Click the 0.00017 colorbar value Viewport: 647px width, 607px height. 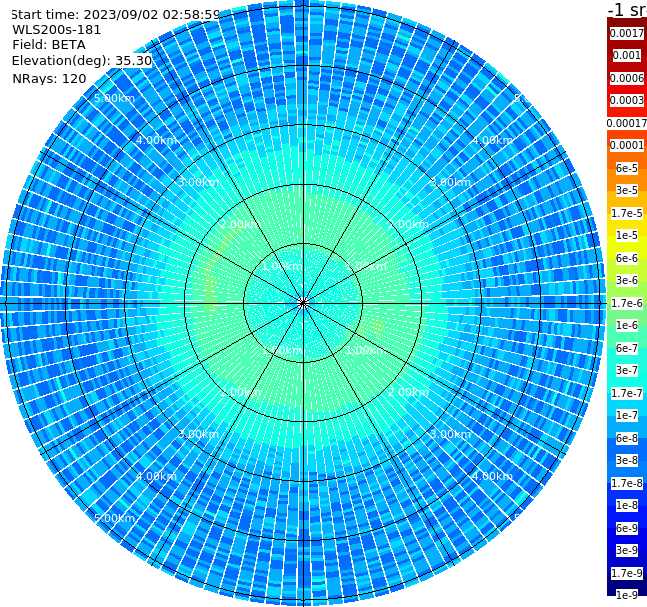pos(627,123)
